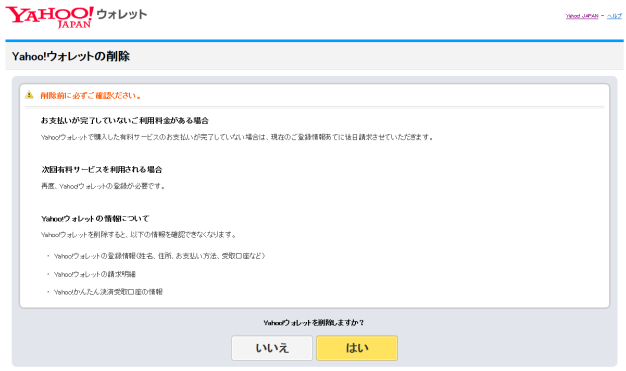Click bullet Yahoo!ウォレットの登録情報
Screen dimensions: 626x371
click(160, 256)
